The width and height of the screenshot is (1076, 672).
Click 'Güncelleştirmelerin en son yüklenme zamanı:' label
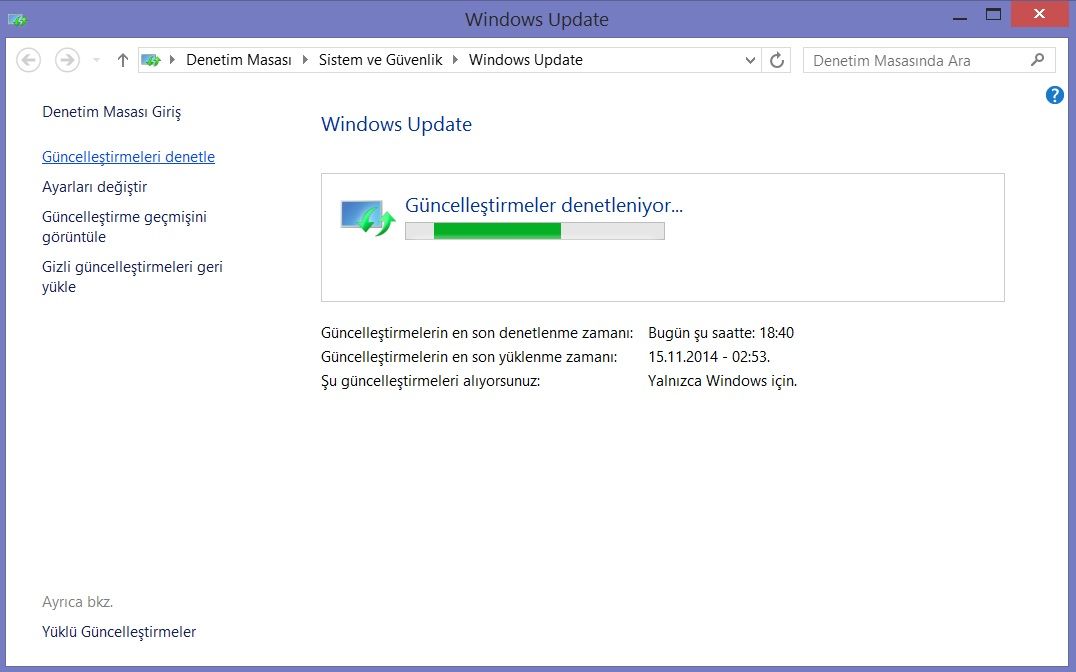click(x=469, y=357)
